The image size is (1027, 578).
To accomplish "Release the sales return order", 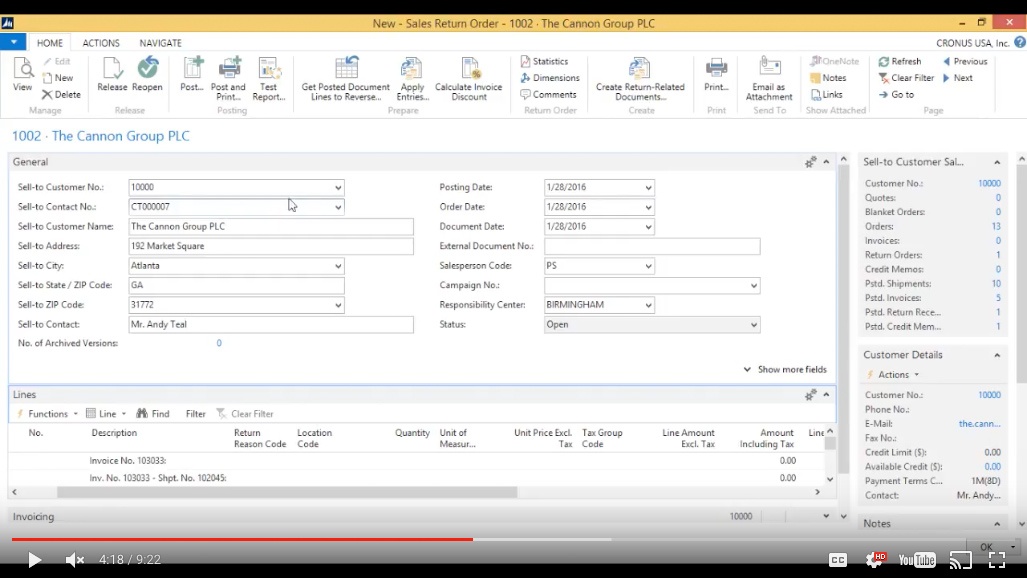I will pos(112,75).
